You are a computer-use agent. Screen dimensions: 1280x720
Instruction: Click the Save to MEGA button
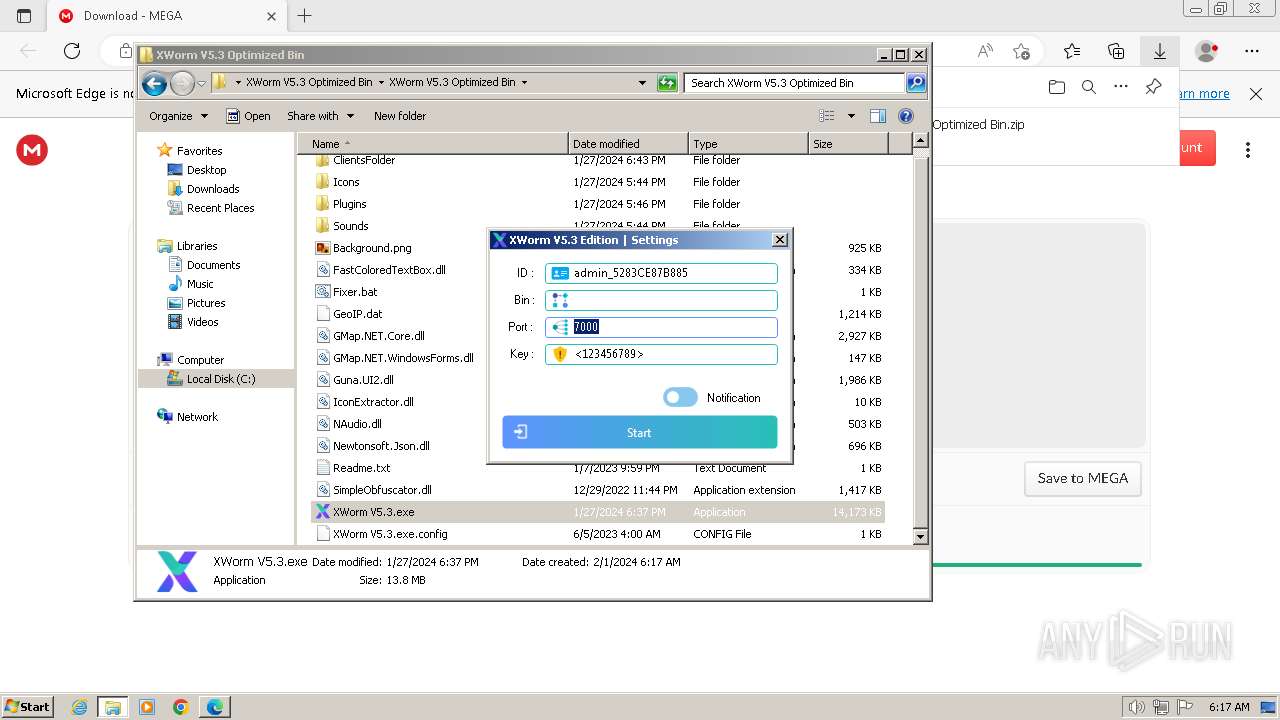(x=1083, y=479)
